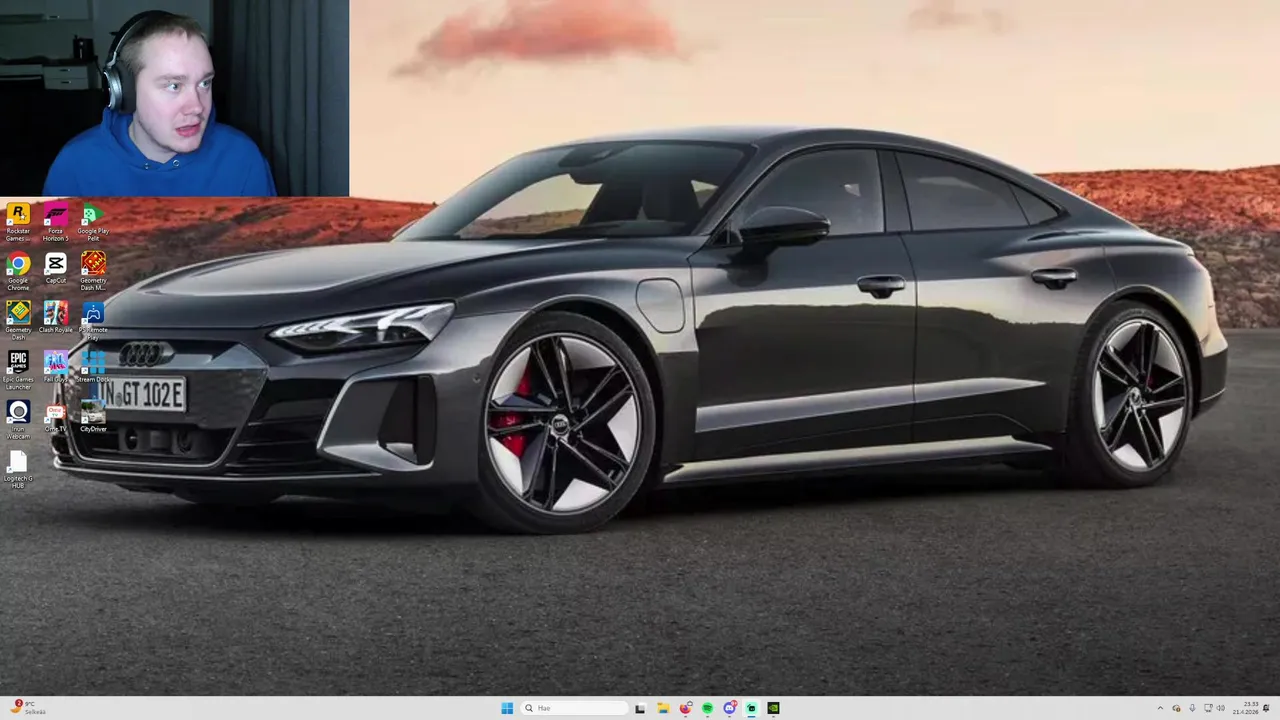Viewport: 1280px width, 720px height.
Task: Expand the hidden system tray icons chevron
Action: tap(1161, 708)
